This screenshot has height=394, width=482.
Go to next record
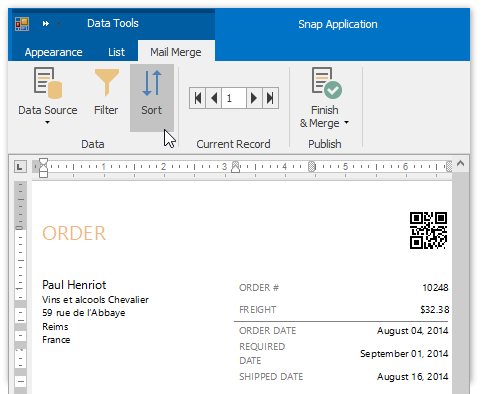click(x=254, y=98)
